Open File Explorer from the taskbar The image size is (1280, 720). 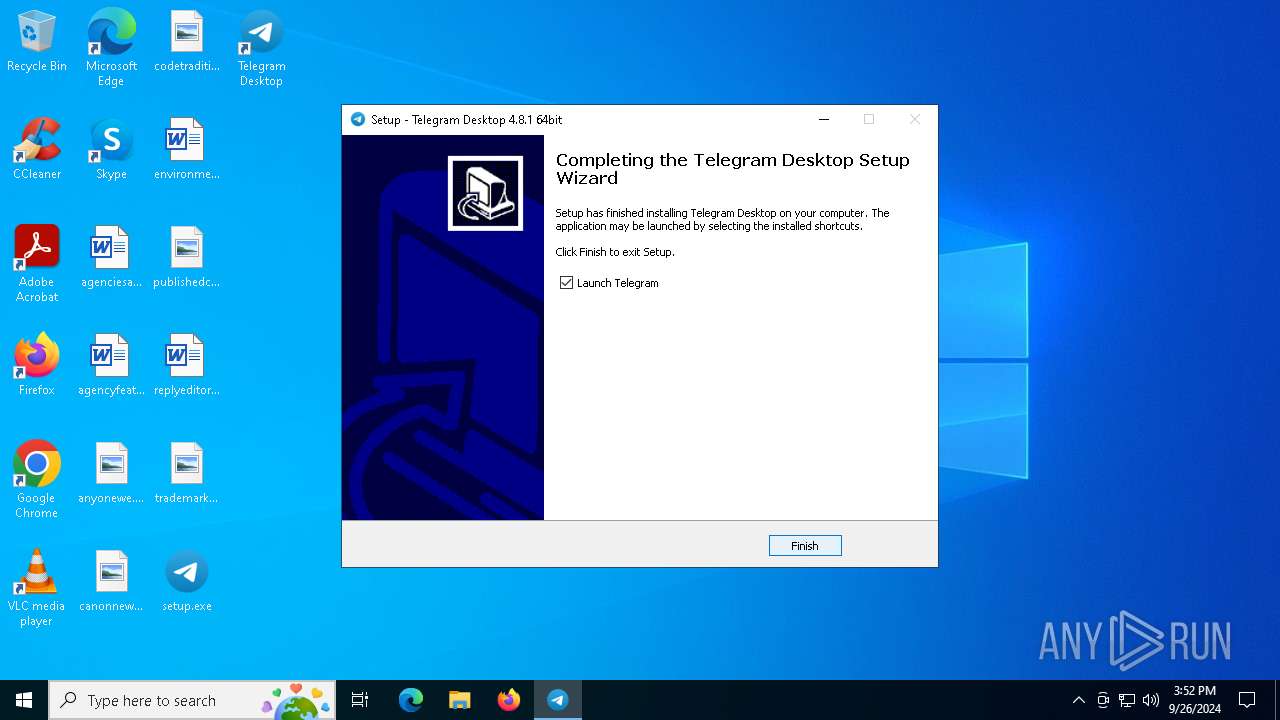click(459, 700)
